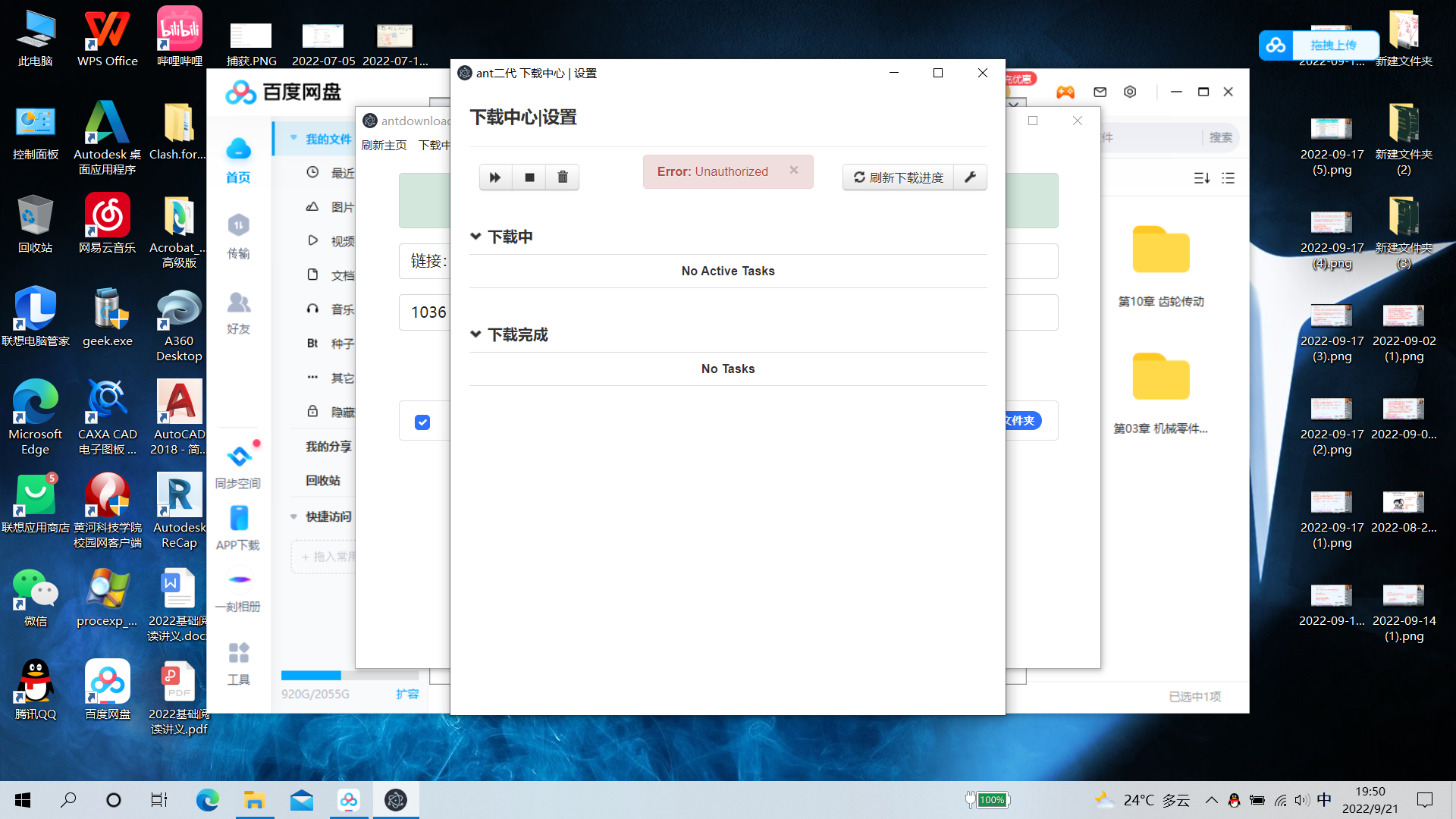This screenshot has width=1456, height=819.
Task: Open folder 第03章 机械零件
Action: [x=1161, y=392]
